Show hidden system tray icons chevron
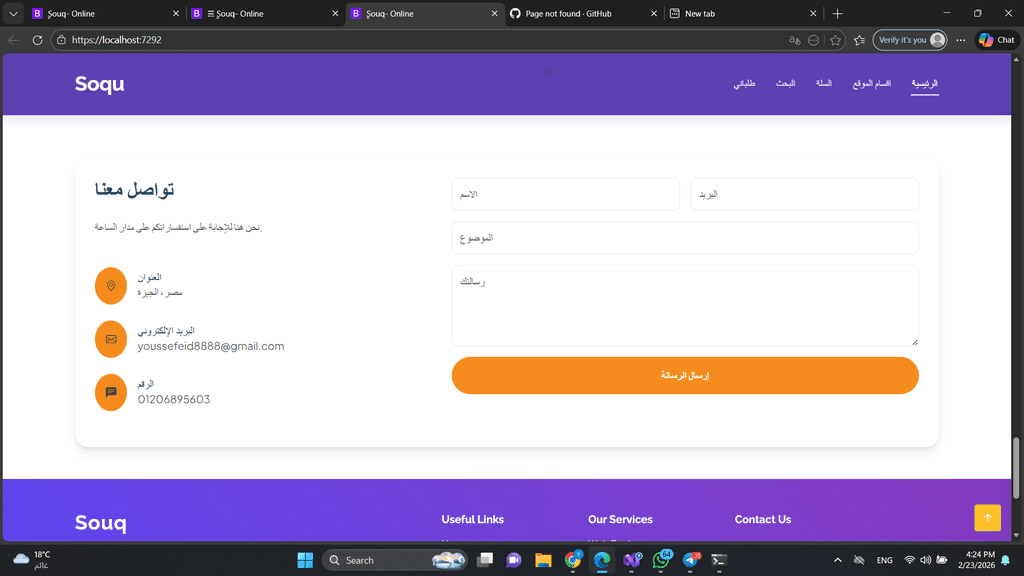 (837, 560)
